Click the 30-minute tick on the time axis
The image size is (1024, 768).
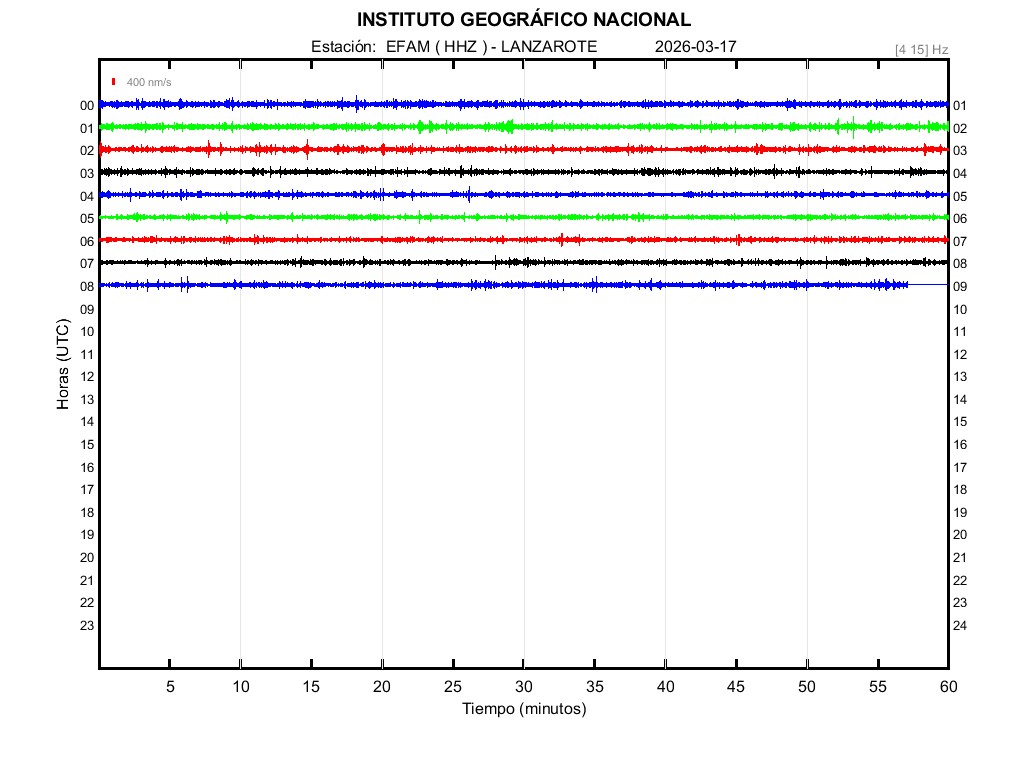click(x=523, y=686)
